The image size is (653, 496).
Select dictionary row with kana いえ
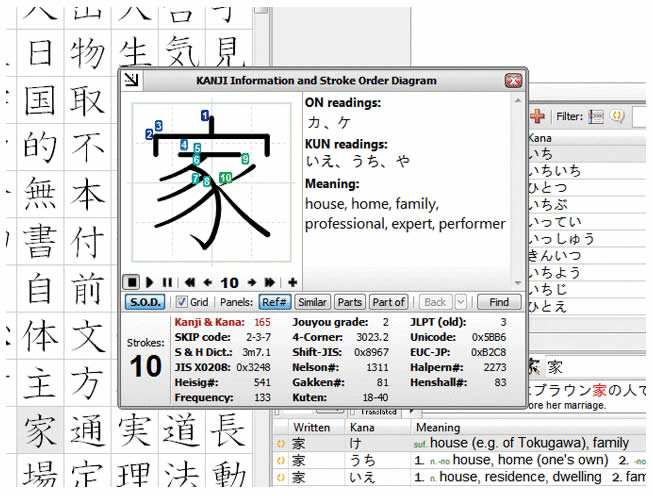tap(459, 477)
